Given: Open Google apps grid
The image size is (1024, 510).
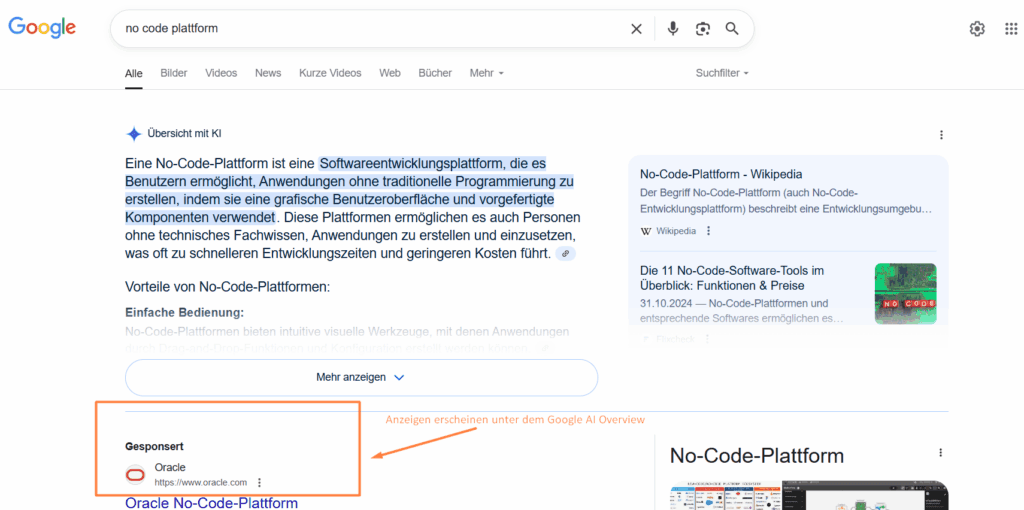Looking at the screenshot, I should pyautogui.click(x=1010, y=29).
